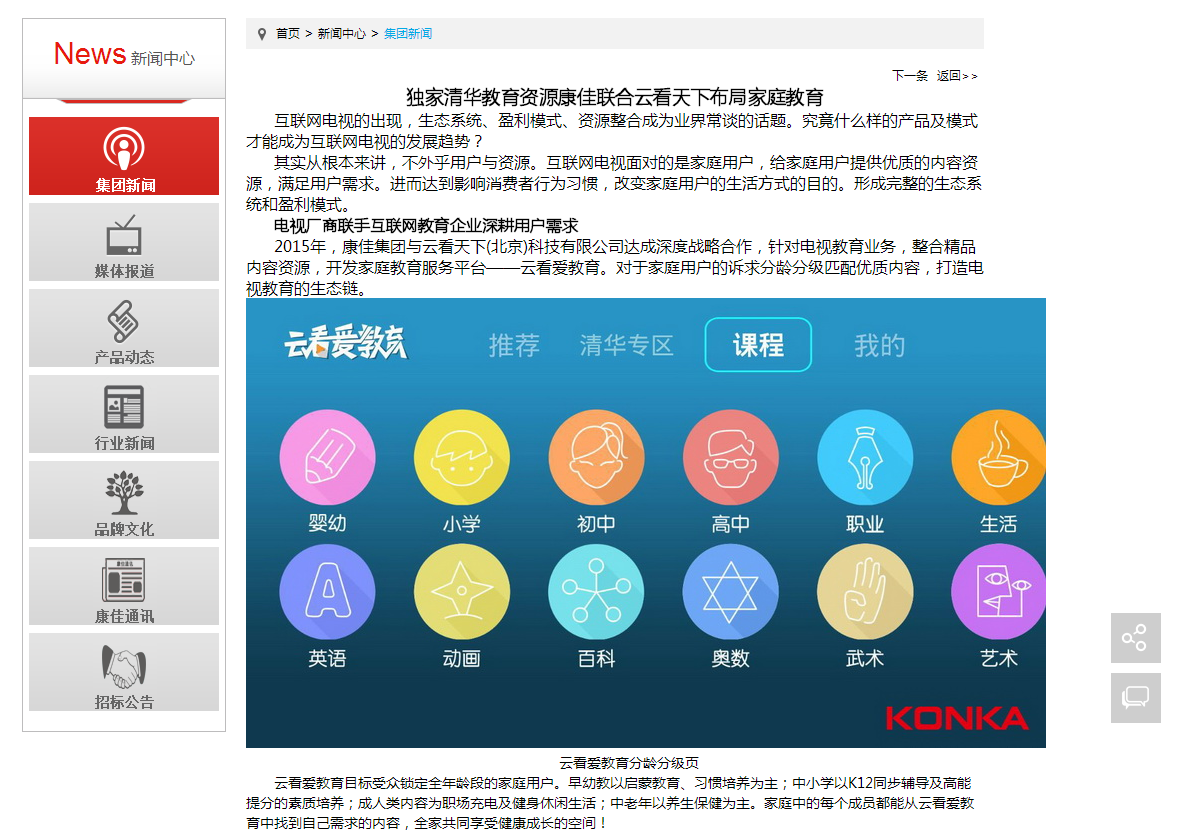The width and height of the screenshot is (1202, 836).
Task: Select the 百科 molecule icon
Action: point(596,592)
